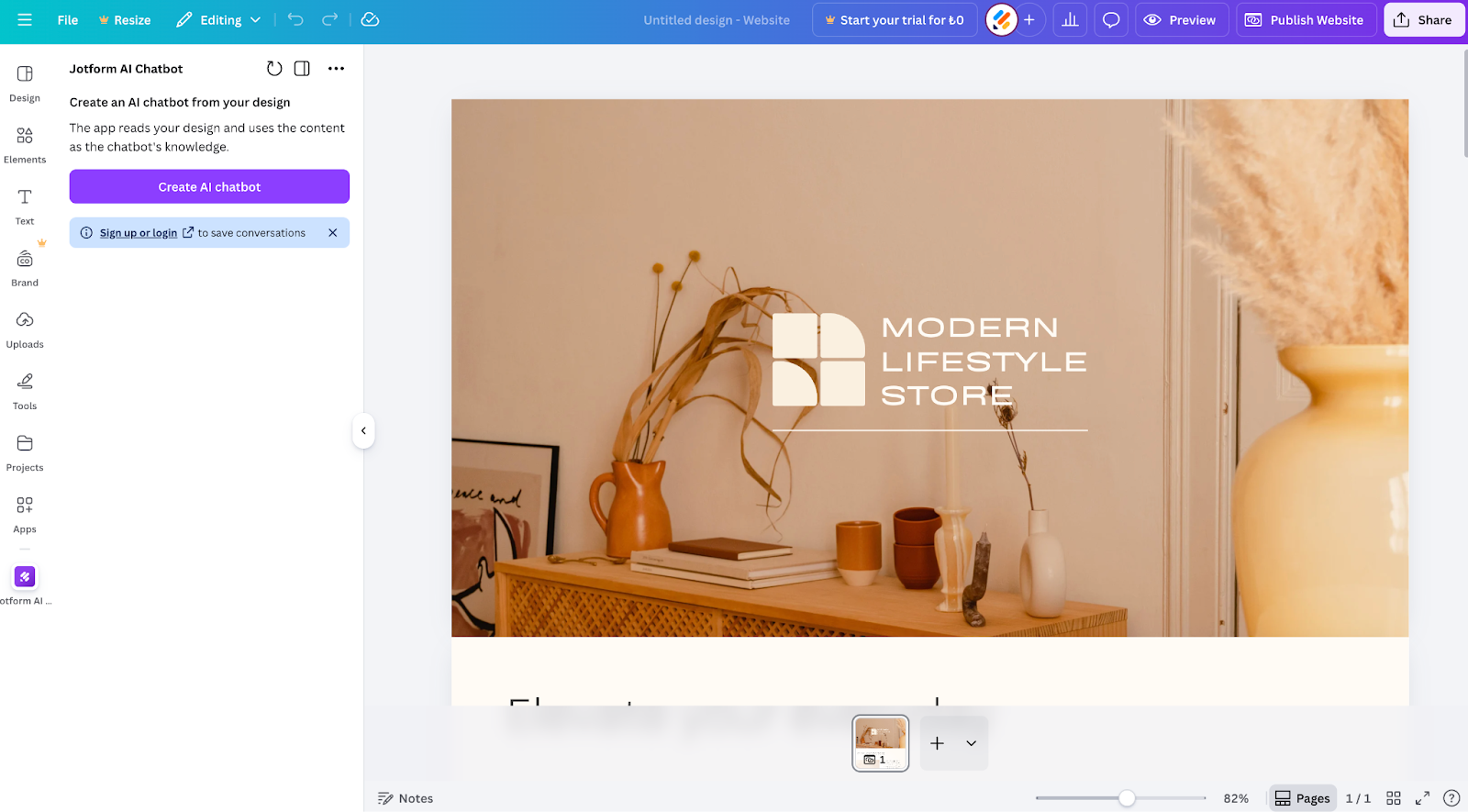
Task: Select the Modern Lifestyle Store heading
Action: click(984, 362)
